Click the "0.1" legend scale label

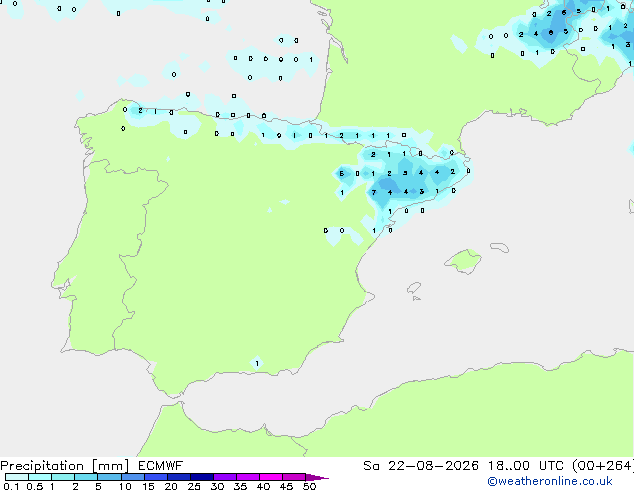(11, 486)
